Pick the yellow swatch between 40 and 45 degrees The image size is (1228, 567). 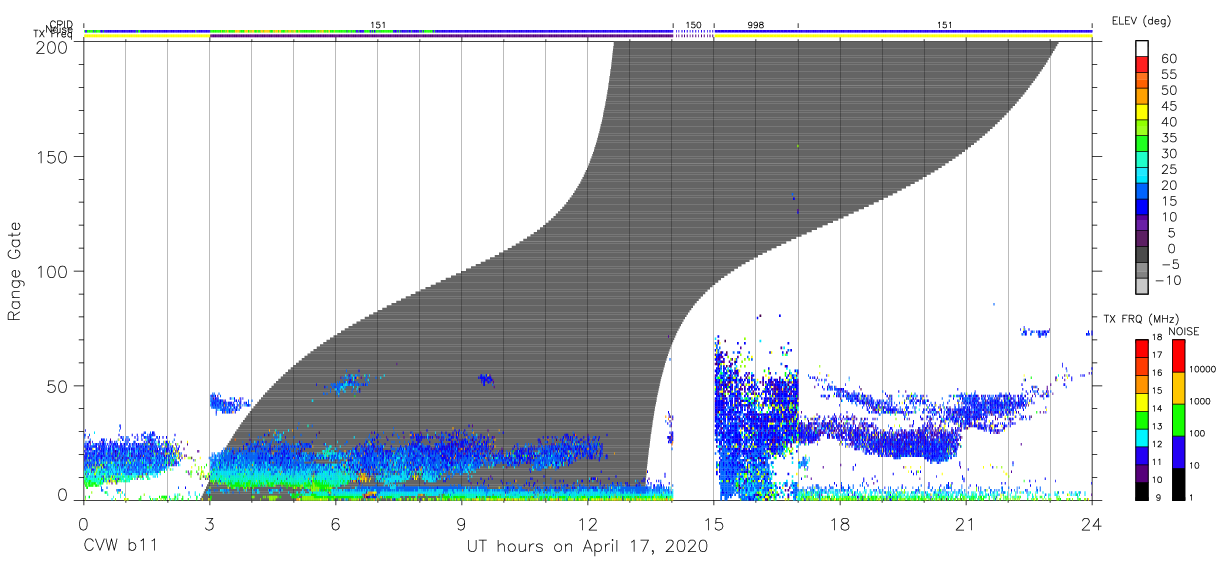[x=1143, y=114]
